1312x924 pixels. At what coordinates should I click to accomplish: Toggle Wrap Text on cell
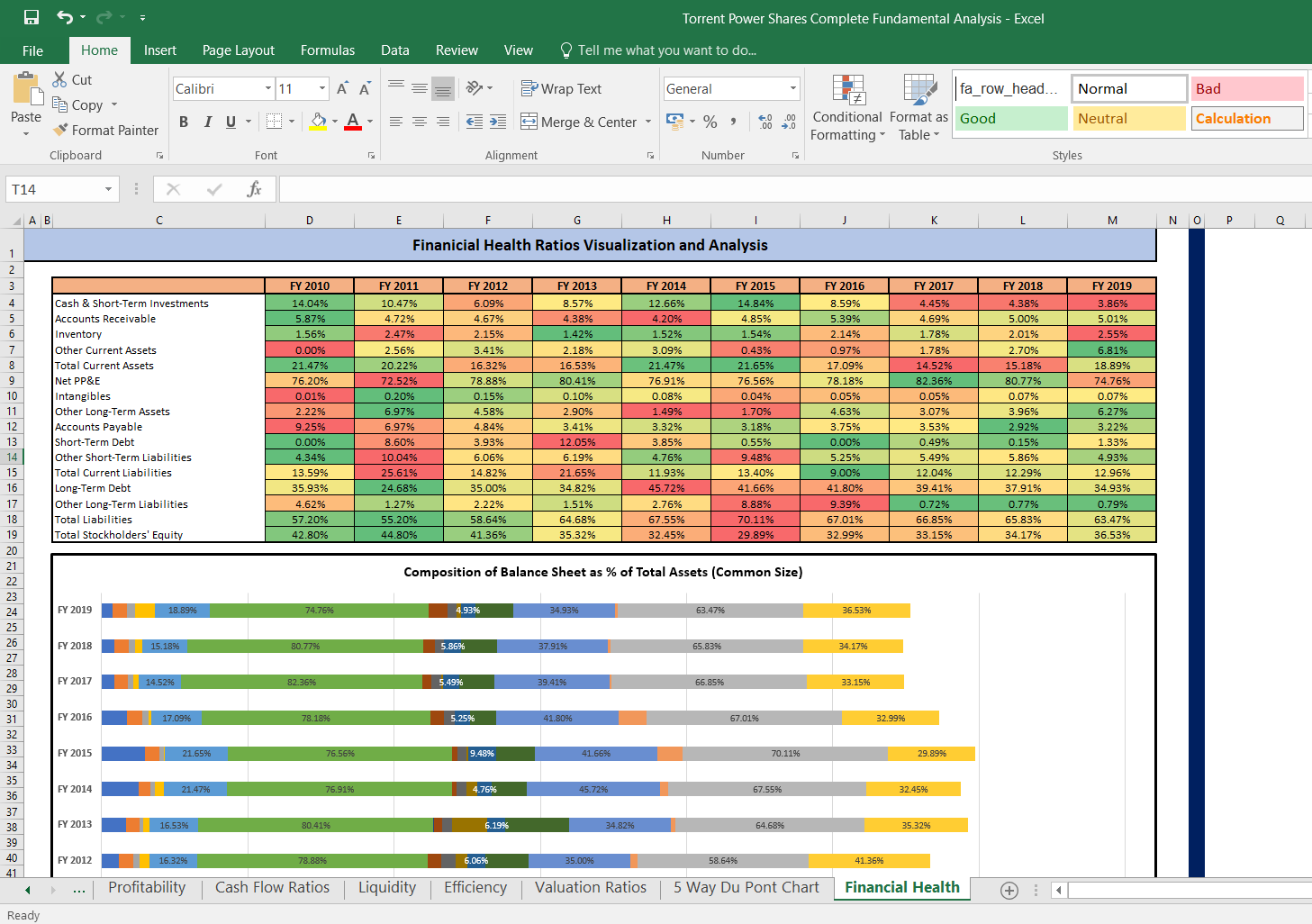pos(561,88)
